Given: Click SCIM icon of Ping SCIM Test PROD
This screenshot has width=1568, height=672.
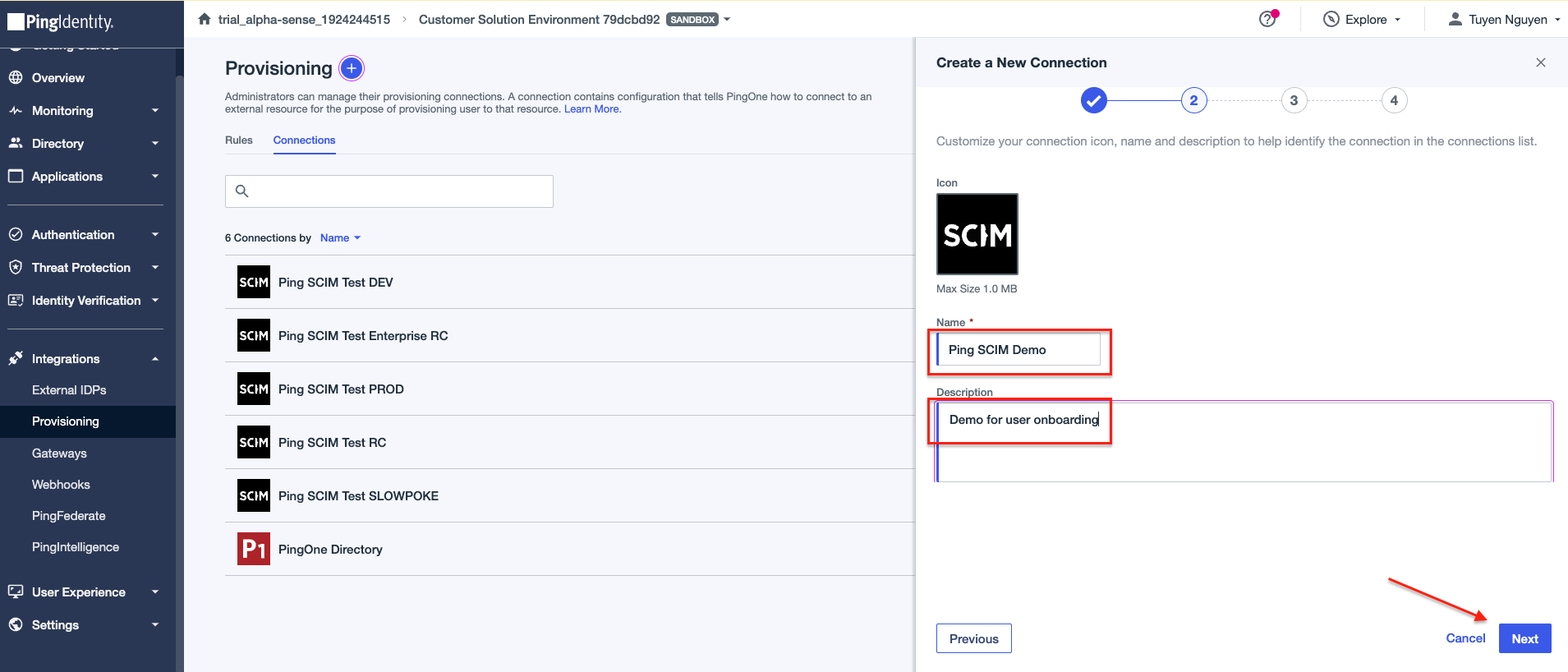Looking at the screenshot, I should (254, 389).
